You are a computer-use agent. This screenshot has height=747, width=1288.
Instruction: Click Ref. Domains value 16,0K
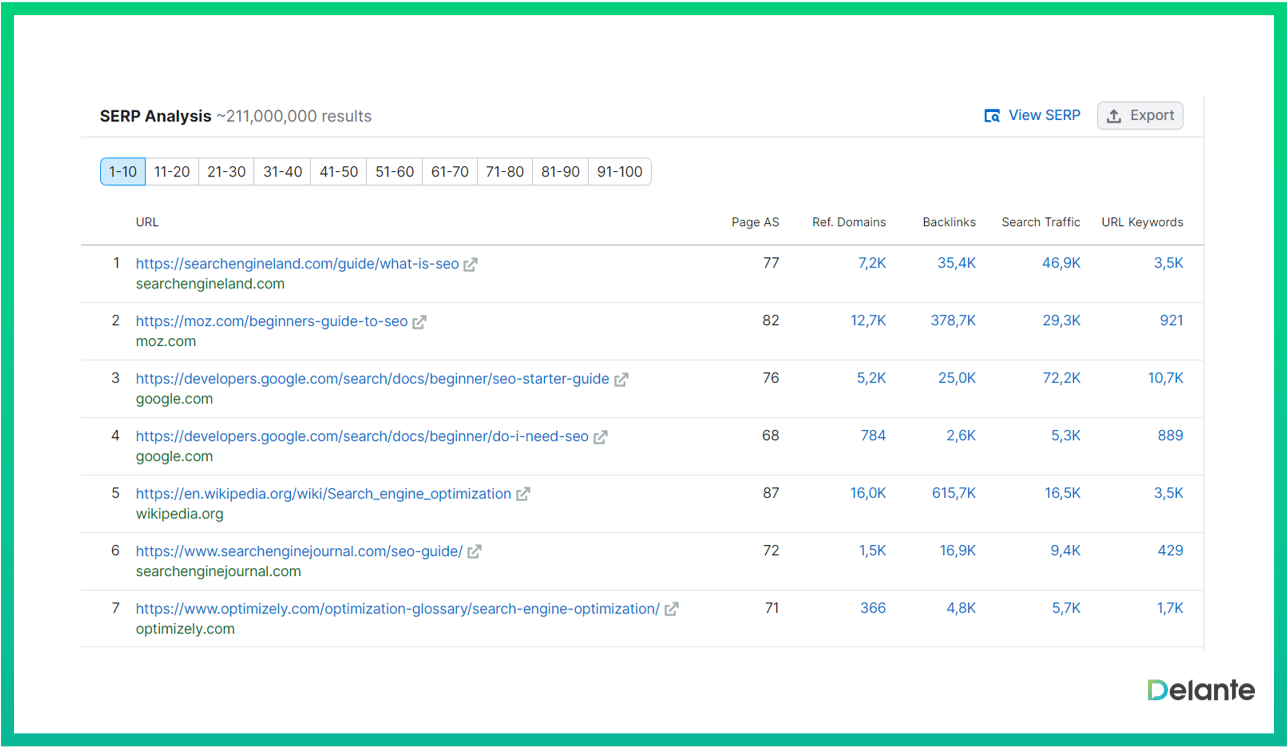pyautogui.click(x=868, y=493)
